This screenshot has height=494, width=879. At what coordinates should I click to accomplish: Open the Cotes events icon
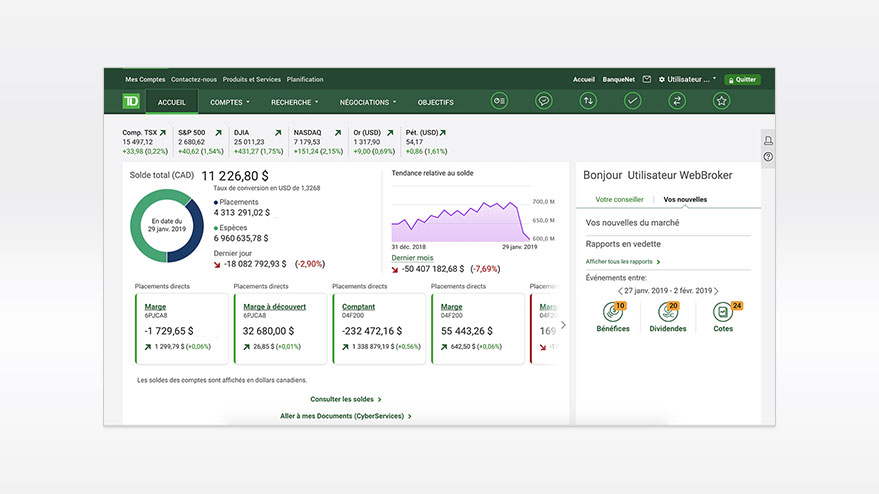(723, 312)
